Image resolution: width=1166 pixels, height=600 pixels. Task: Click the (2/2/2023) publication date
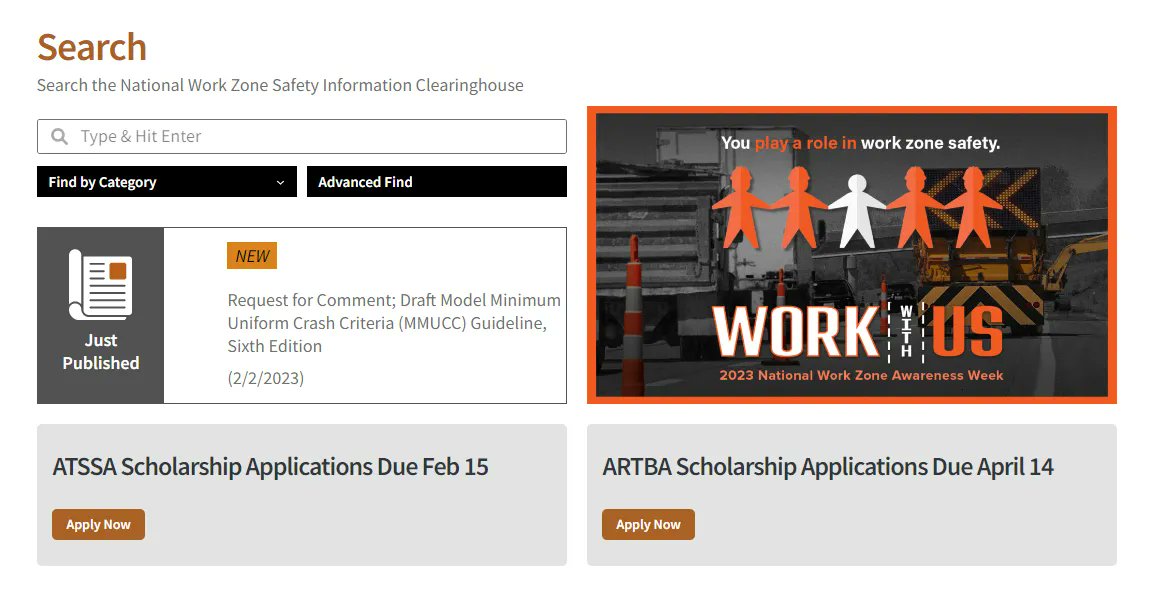click(265, 378)
